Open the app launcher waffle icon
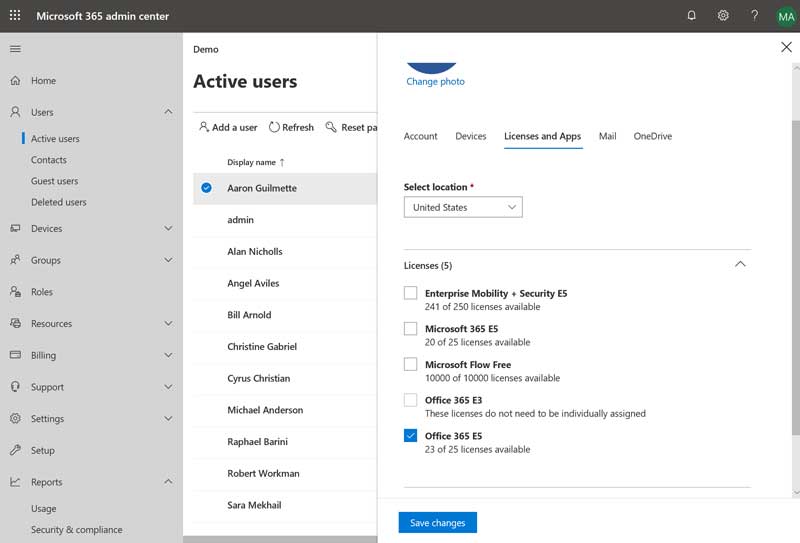Screen dimensions: 800x543 (x=15, y=15)
